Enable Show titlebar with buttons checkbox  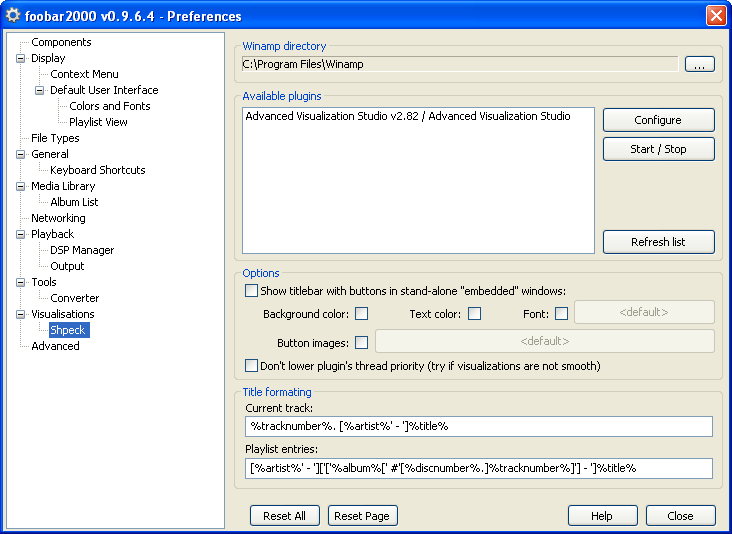pos(251,291)
